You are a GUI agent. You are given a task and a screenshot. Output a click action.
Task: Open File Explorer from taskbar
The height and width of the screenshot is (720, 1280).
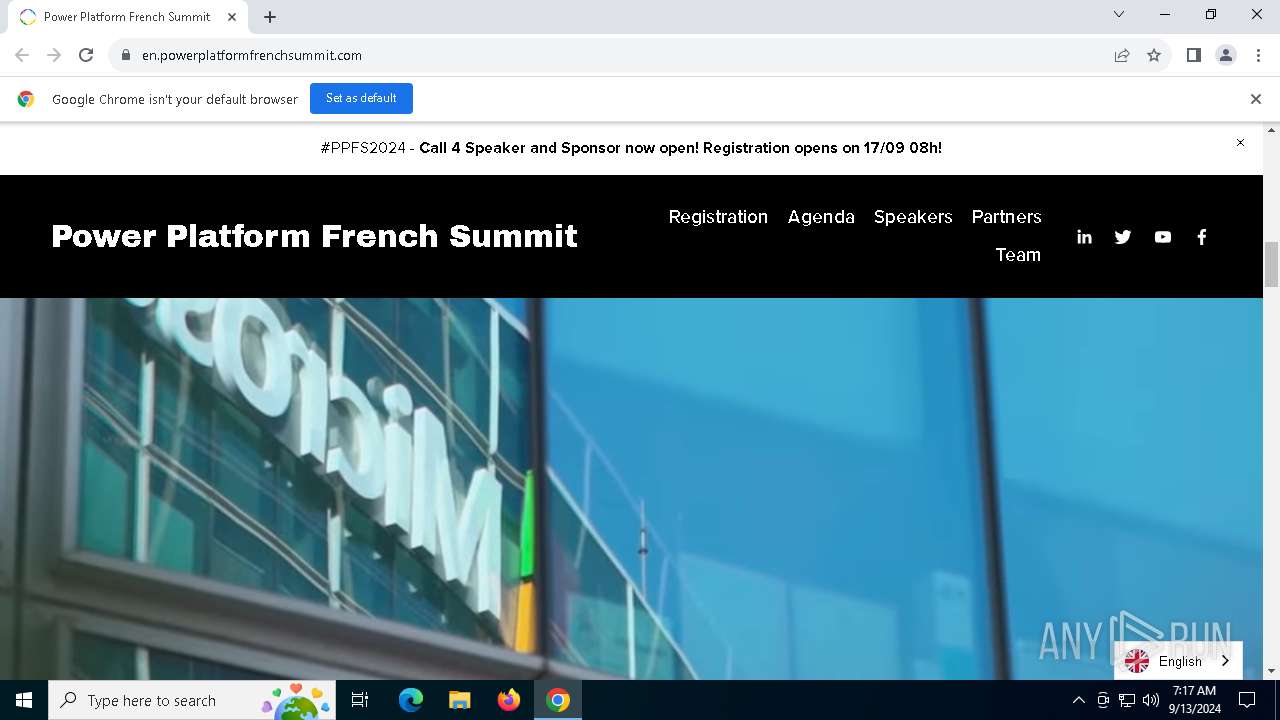pos(460,700)
